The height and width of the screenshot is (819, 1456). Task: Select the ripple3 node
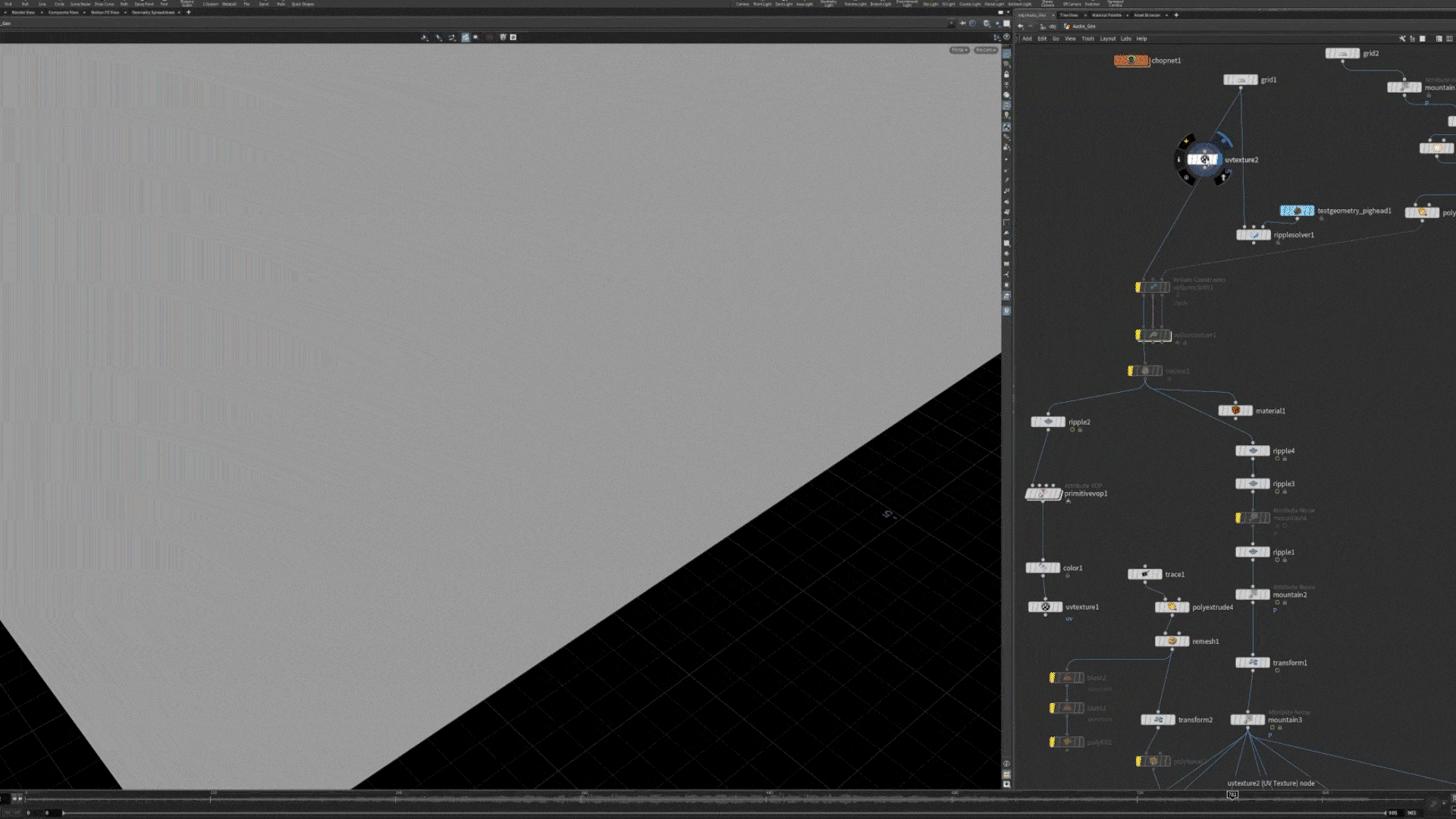pos(1253,484)
